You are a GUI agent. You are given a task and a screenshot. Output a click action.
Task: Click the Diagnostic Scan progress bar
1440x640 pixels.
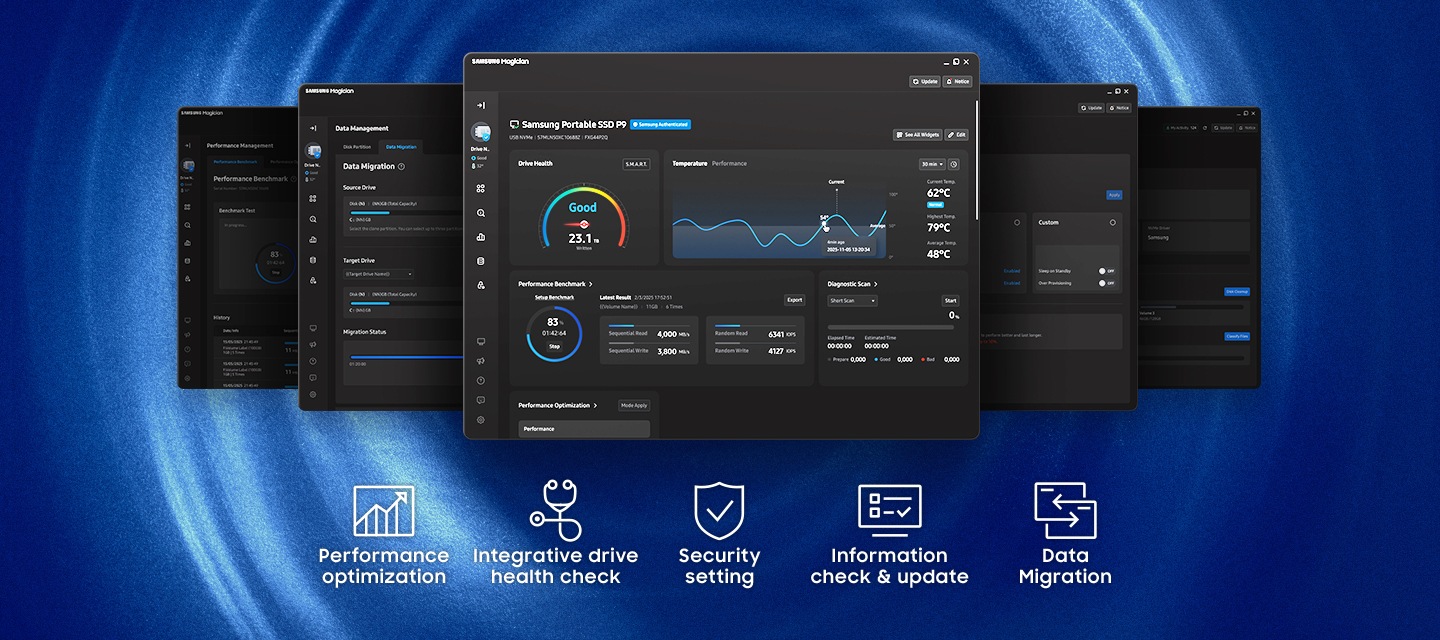coord(893,326)
